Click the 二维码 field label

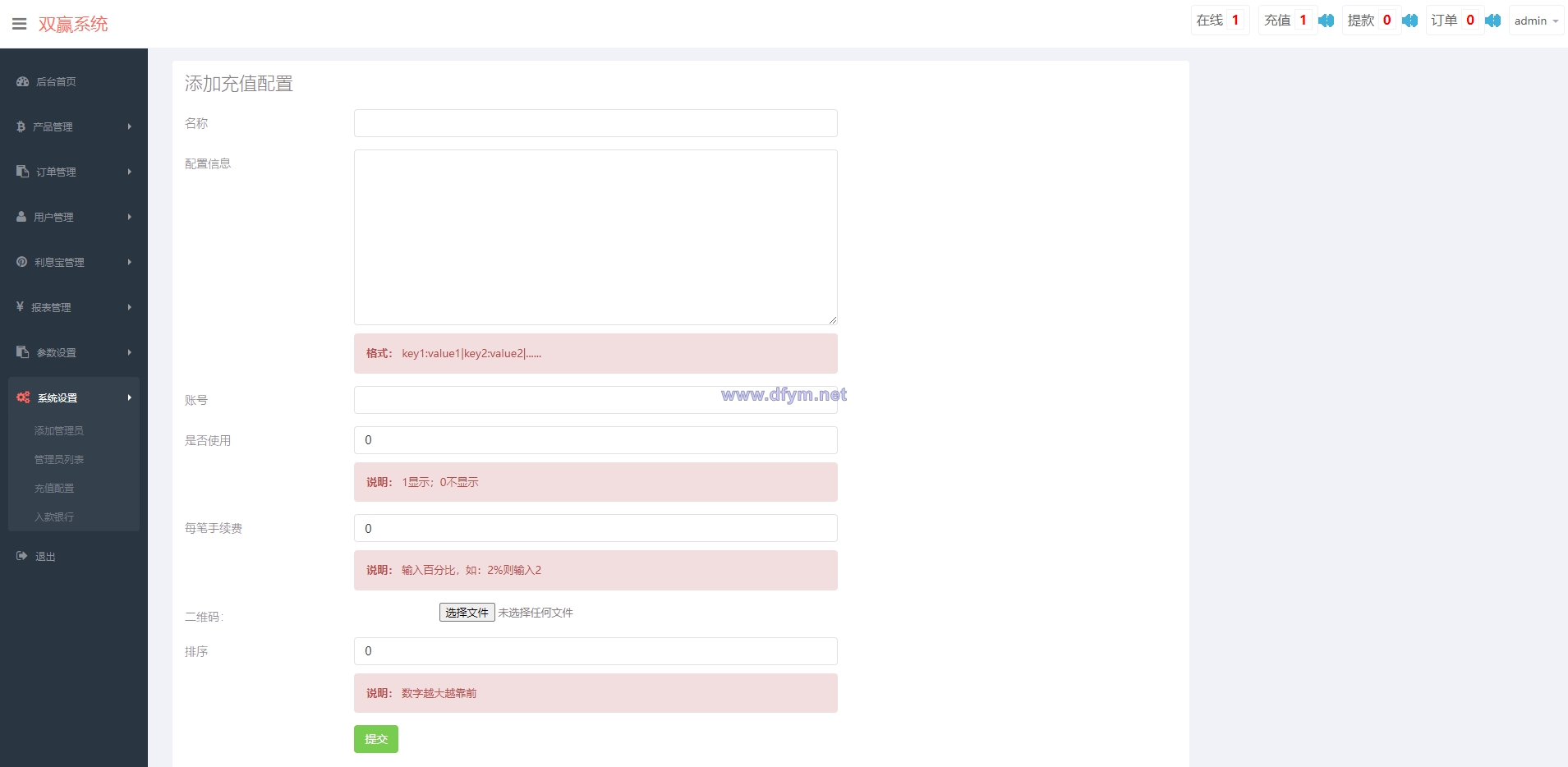pos(204,617)
